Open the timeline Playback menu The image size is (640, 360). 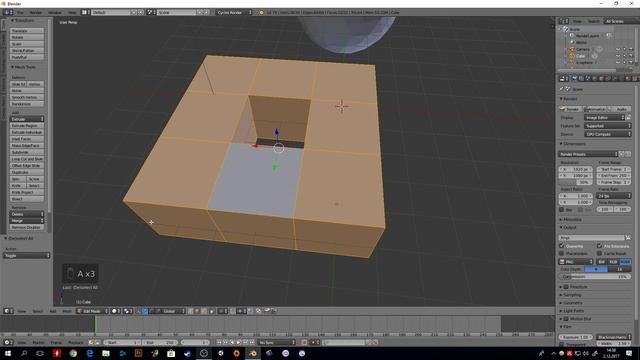click(x=76, y=342)
